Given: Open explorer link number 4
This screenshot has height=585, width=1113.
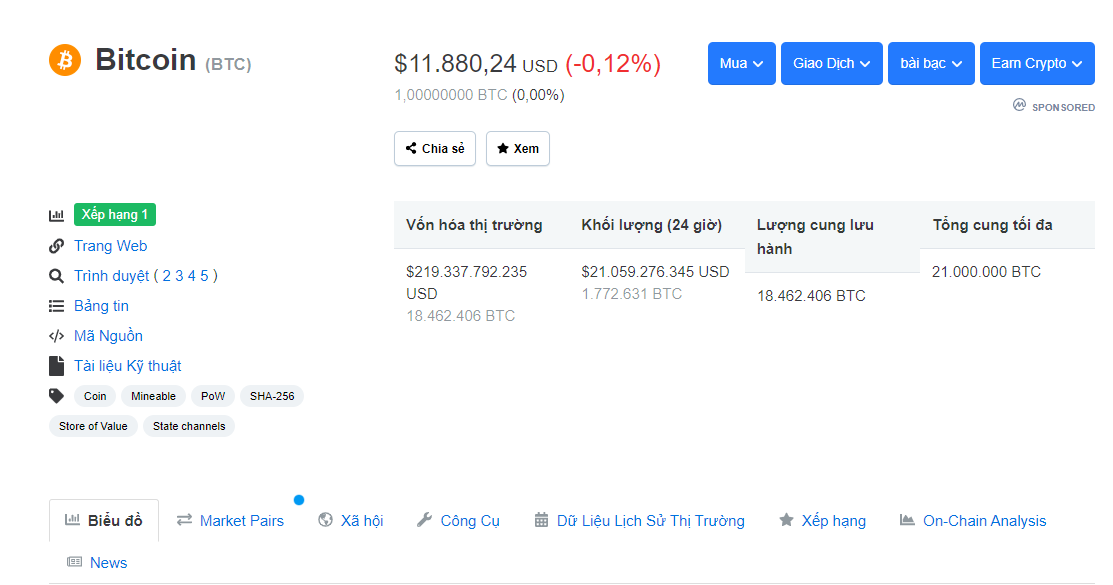Looking at the screenshot, I should point(192,275).
